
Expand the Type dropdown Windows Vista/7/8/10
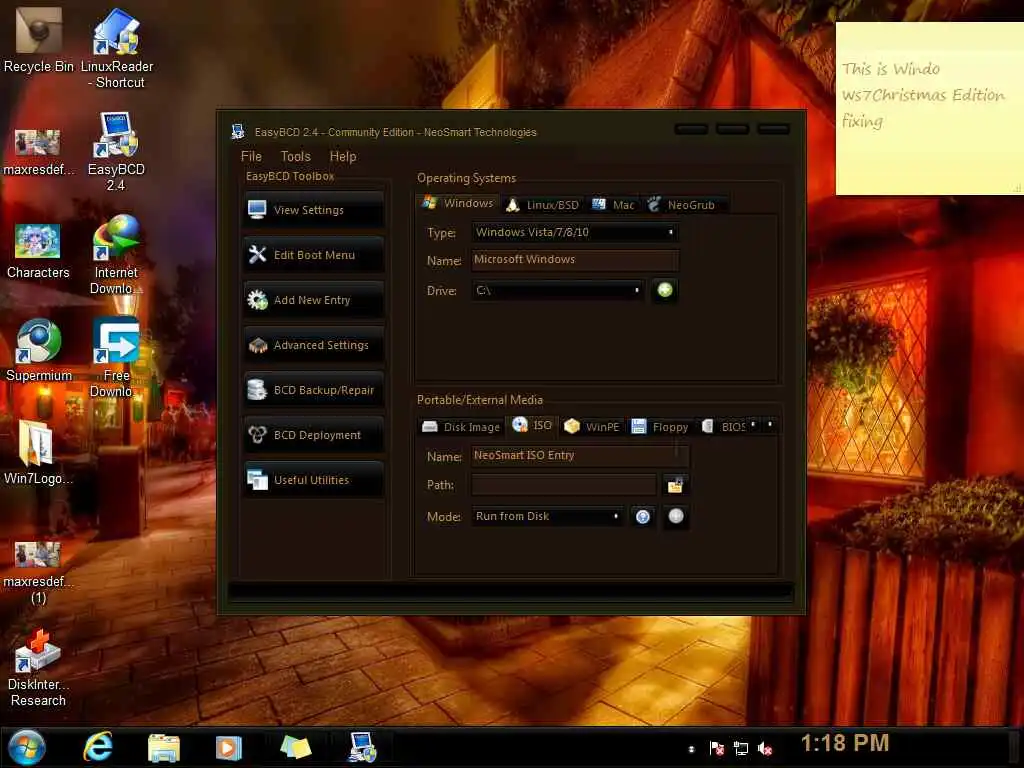[x=575, y=232]
